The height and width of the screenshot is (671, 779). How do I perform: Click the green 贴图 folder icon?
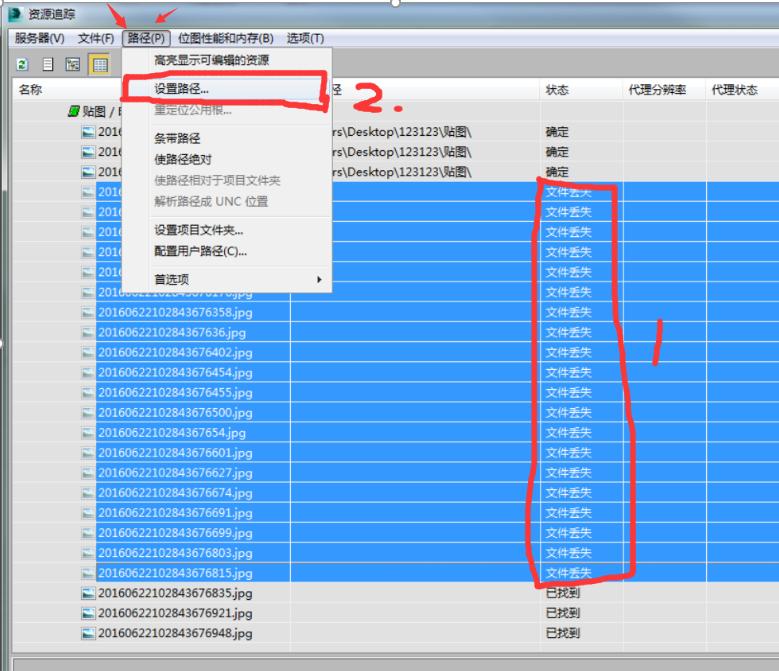(x=74, y=111)
